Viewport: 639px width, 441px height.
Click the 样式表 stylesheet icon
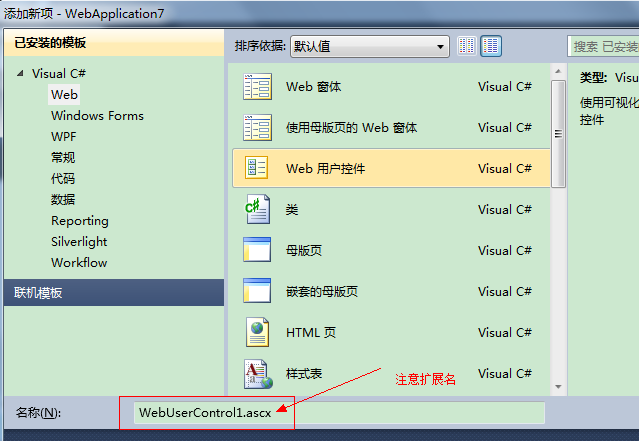[258, 374]
